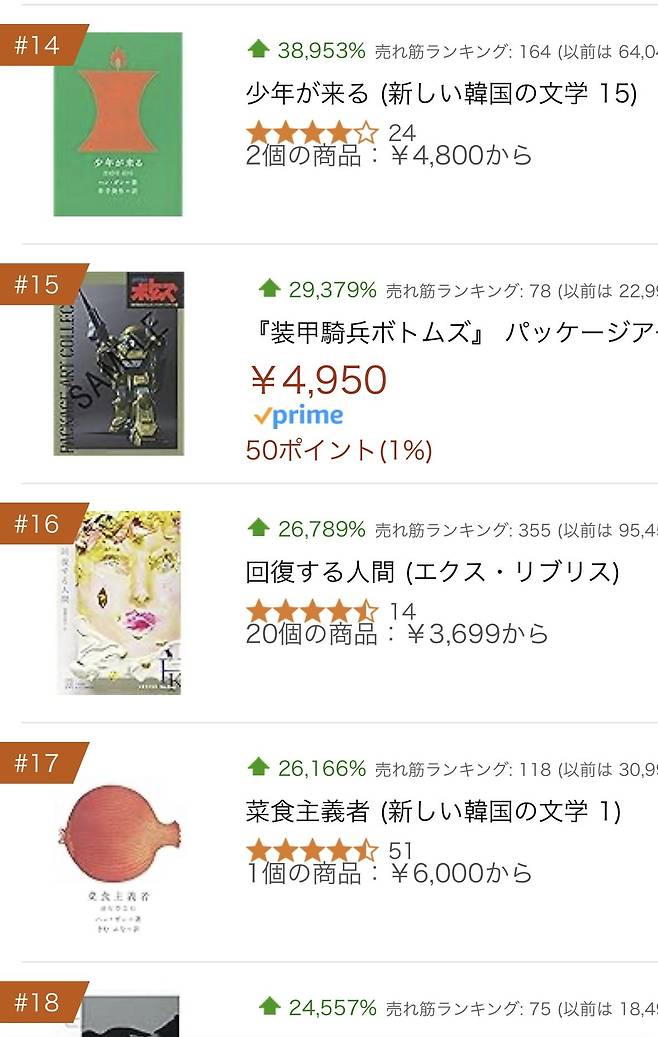
Task: Click the #16 rank badge
Action: point(37,523)
